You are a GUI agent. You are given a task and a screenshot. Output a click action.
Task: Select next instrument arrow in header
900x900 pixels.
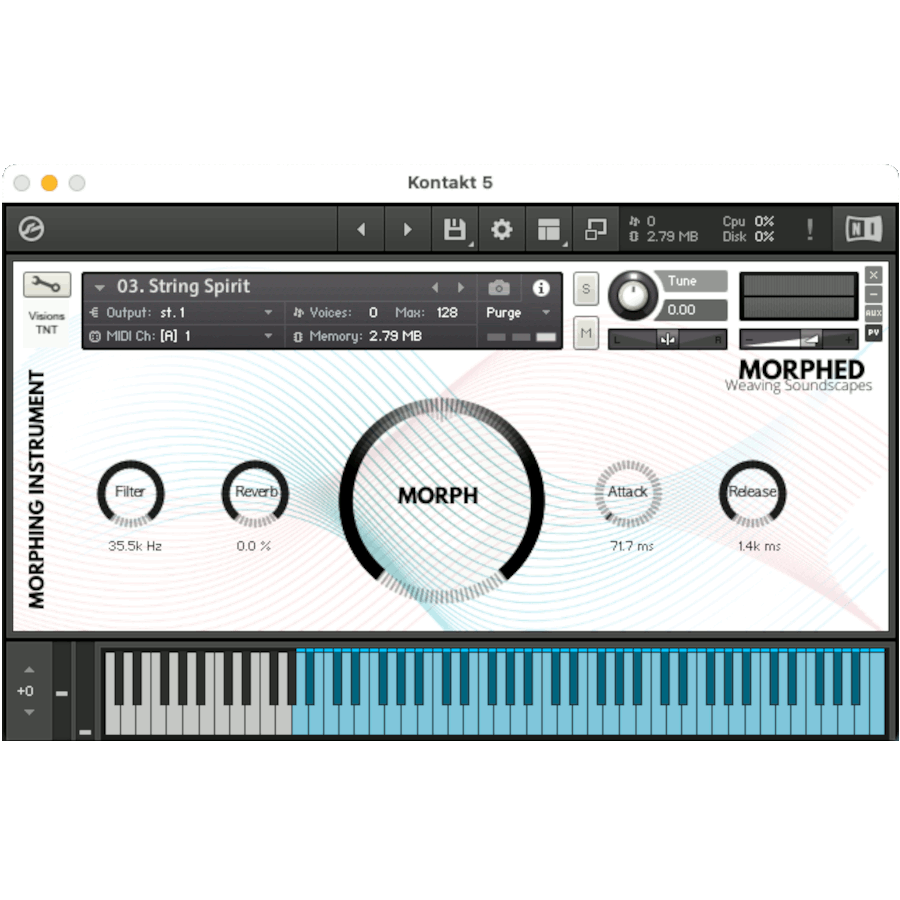point(460,287)
